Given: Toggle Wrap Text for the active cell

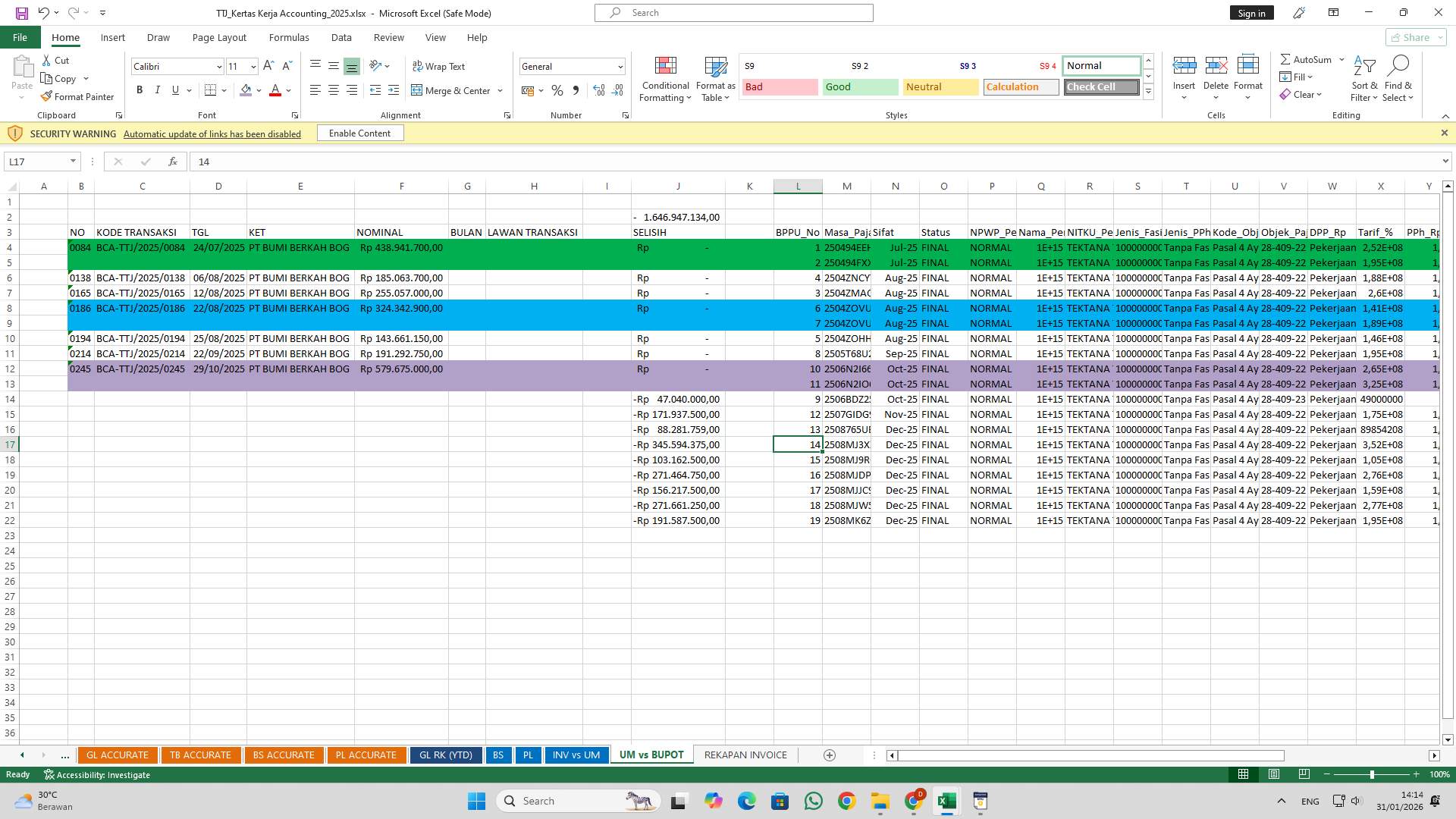Looking at the screenshot, I should click(439, 66).
